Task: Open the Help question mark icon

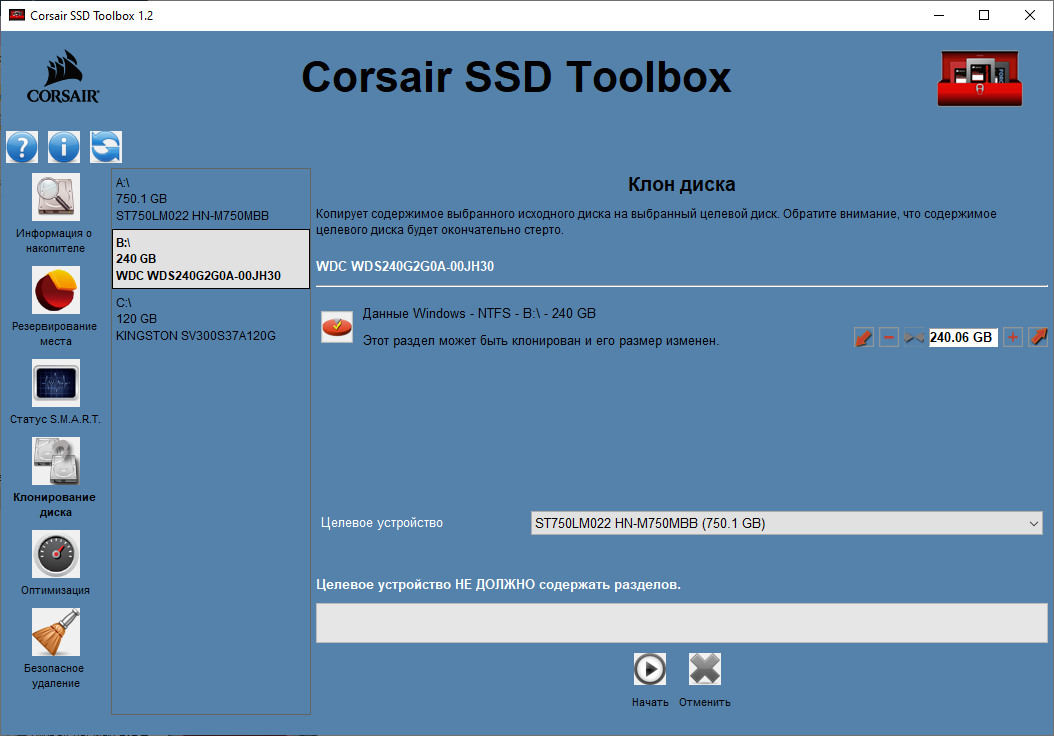Action: 22,147
